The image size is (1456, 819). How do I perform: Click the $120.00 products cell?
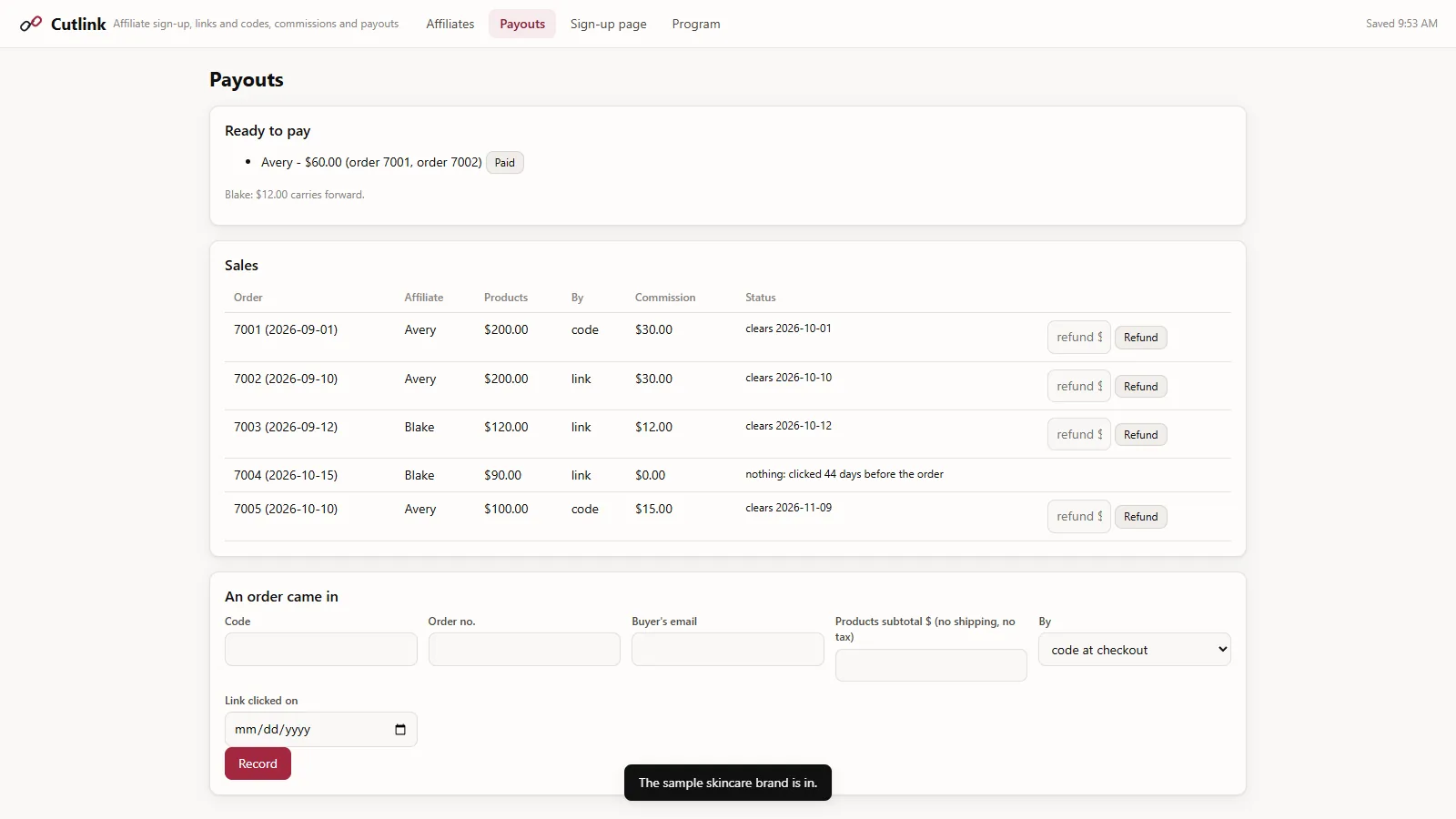pyautogui.click(x=506, y=427)
